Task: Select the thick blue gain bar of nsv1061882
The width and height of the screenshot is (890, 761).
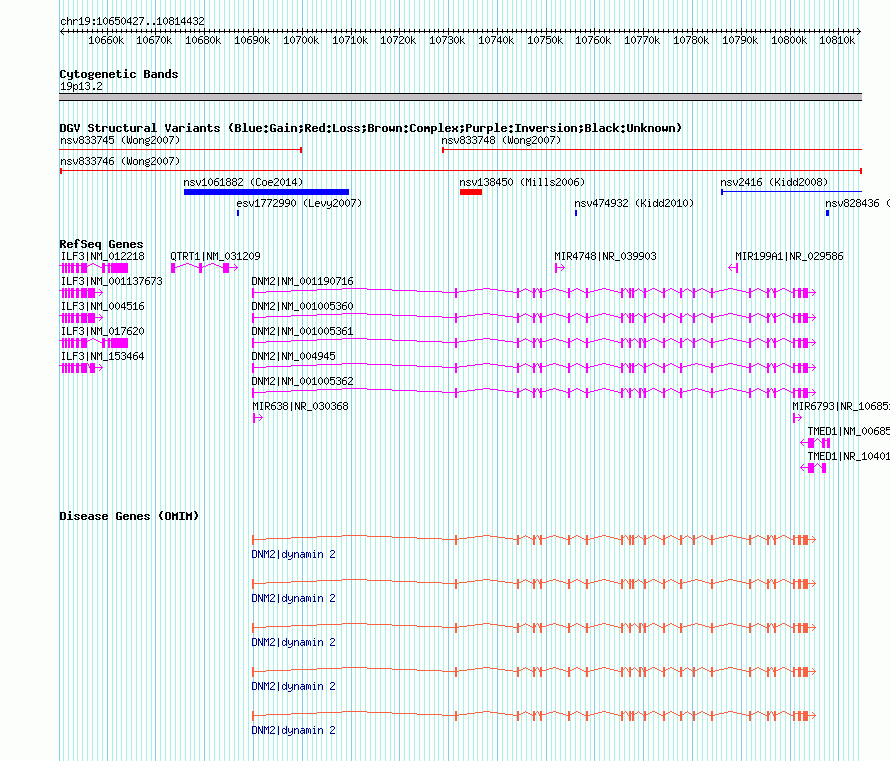Action: [x=266, y=192]
